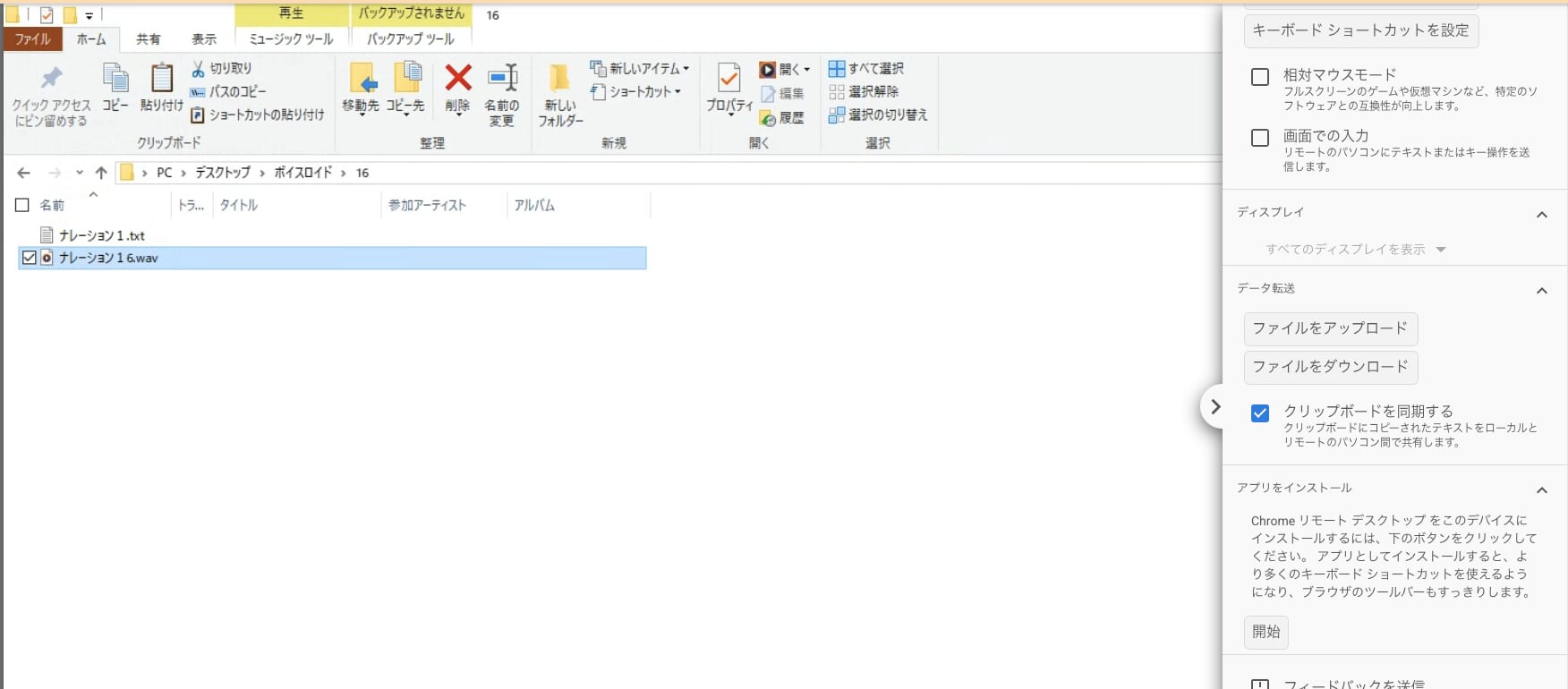The height and width of the screenshot is (689, 1568).
Task: Open the Shortcut (ショートカット) dropdown in ribbon
Action: [636, 91]
